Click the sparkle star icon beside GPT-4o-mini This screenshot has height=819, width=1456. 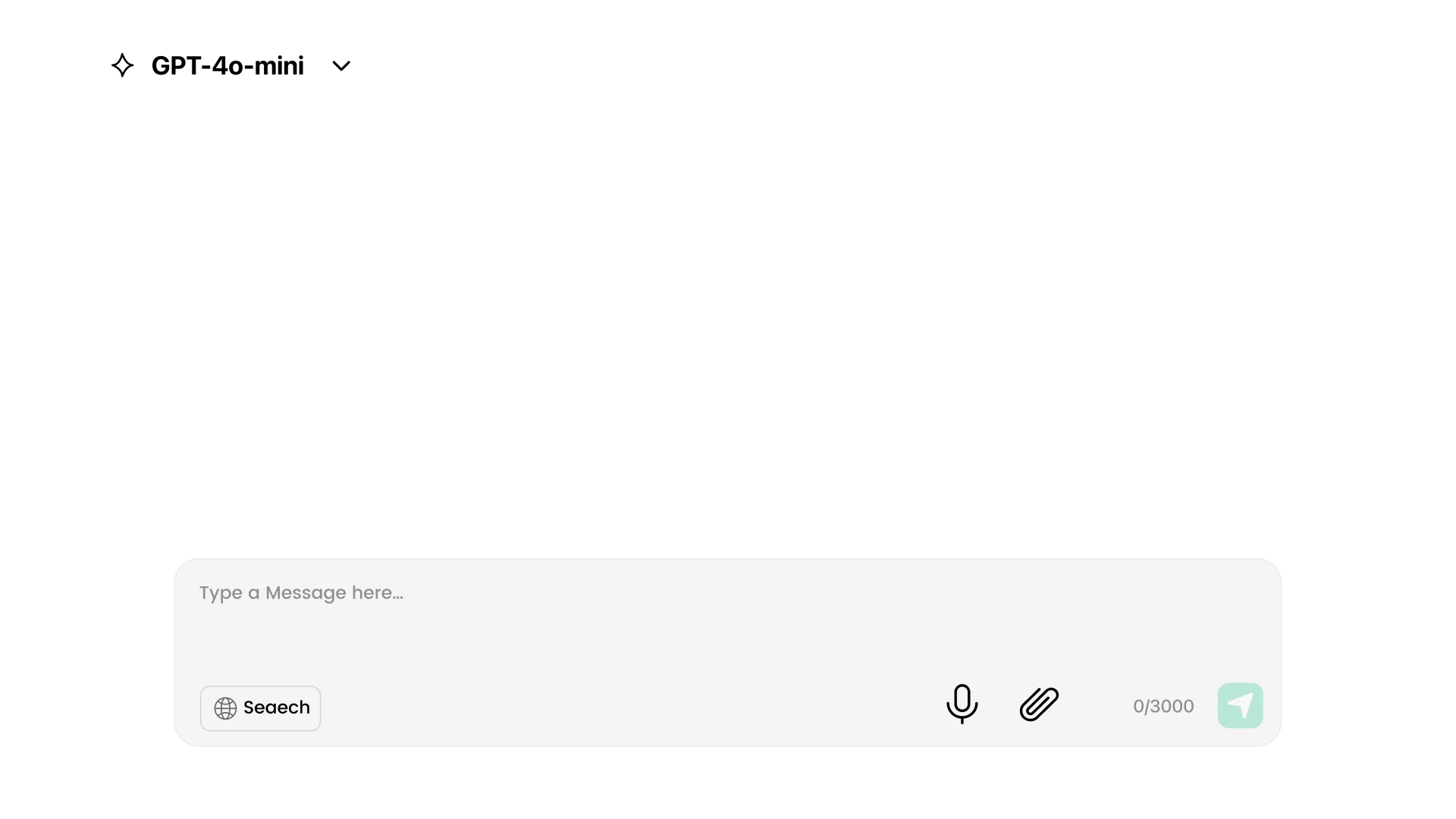(122, 65)
